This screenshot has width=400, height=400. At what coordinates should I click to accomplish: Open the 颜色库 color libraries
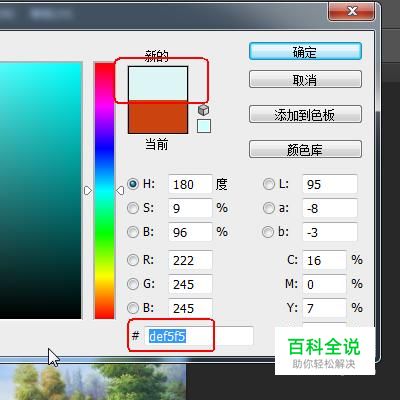305,149
